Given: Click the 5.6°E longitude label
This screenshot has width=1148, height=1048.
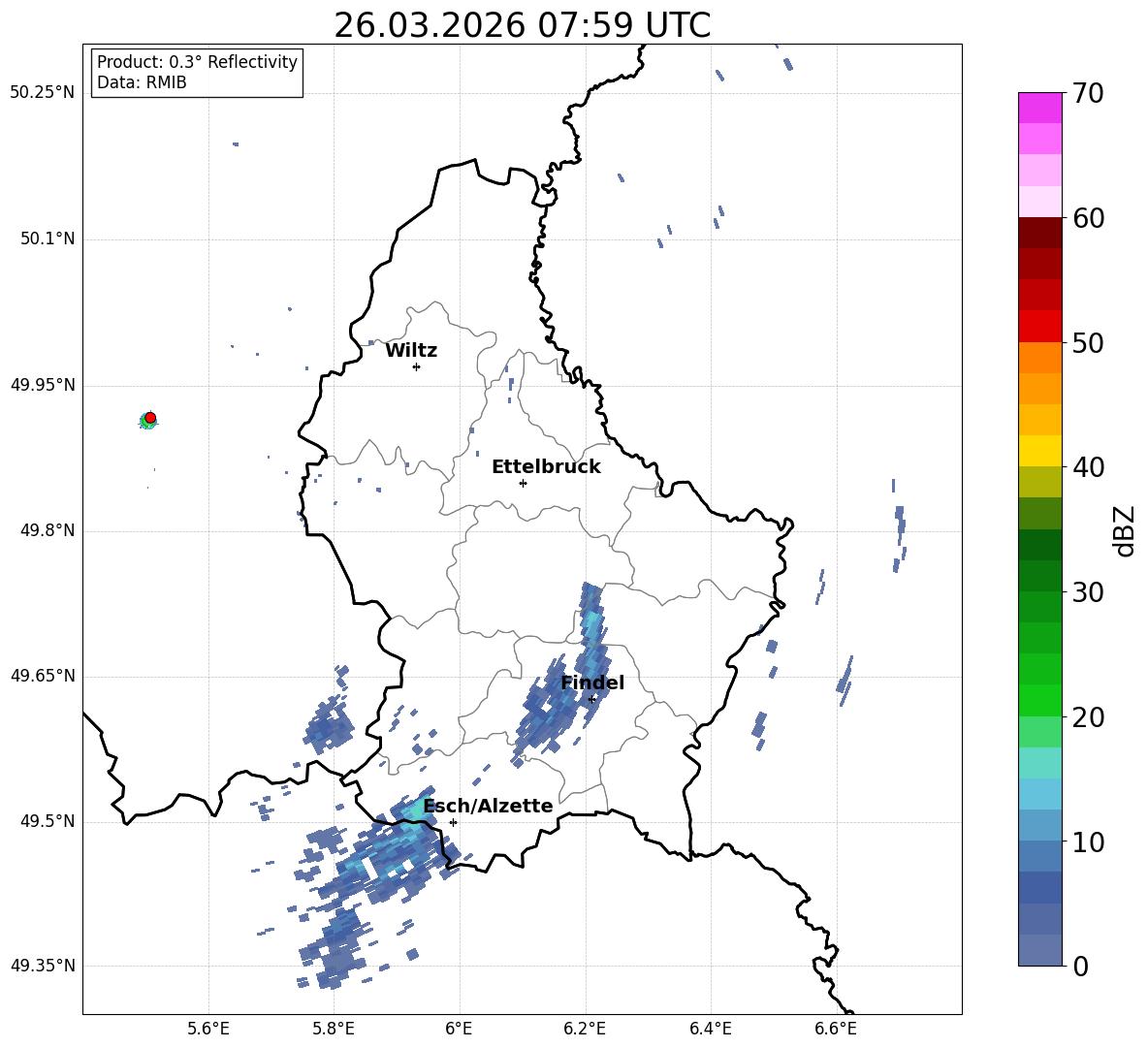Looking at the screenshot, I should pyautogui.click(x=208, y=1029).
